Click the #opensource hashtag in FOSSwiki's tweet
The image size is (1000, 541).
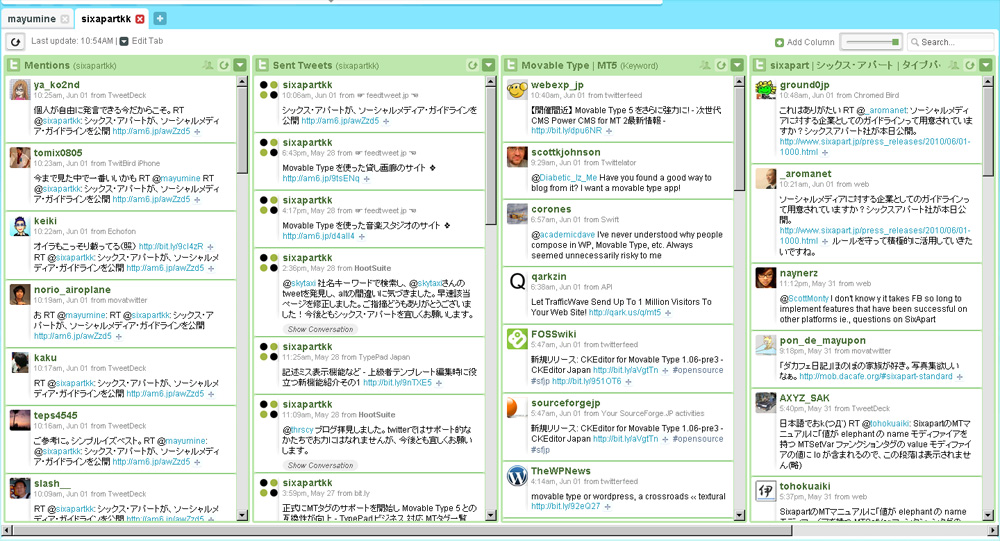(x=698, y=370)
